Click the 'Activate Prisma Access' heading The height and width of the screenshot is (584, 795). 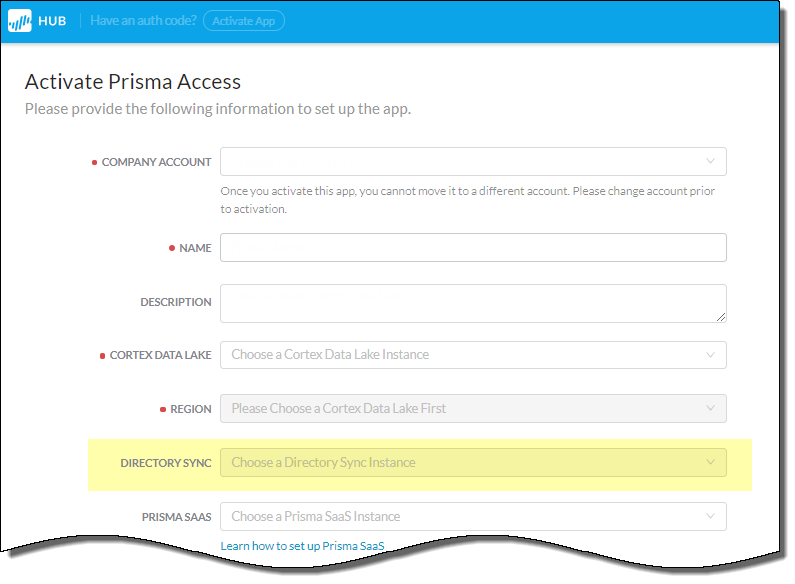click(133, 82)
